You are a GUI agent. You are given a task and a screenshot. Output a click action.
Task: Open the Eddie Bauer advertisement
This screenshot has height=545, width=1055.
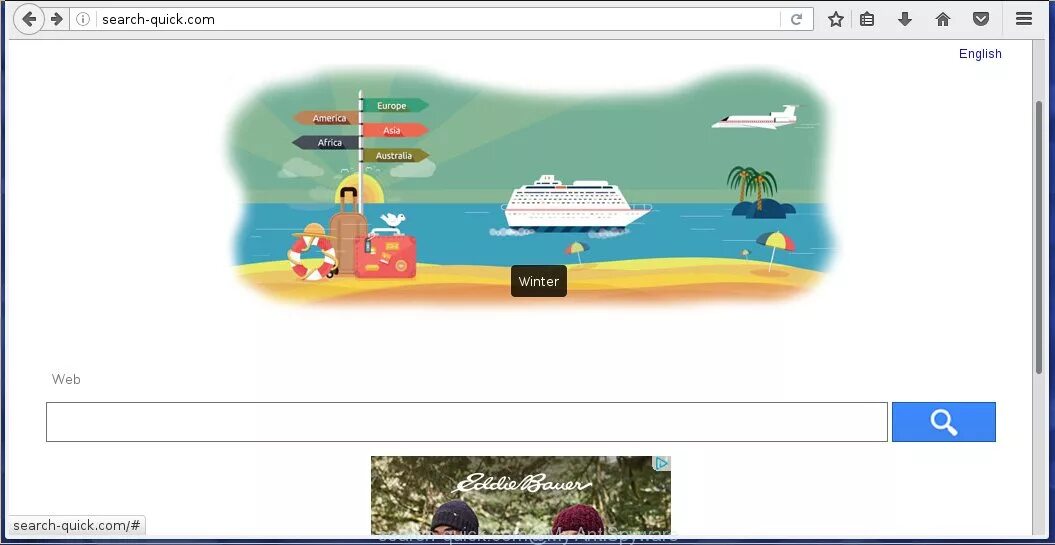click(x=521, y=496)
